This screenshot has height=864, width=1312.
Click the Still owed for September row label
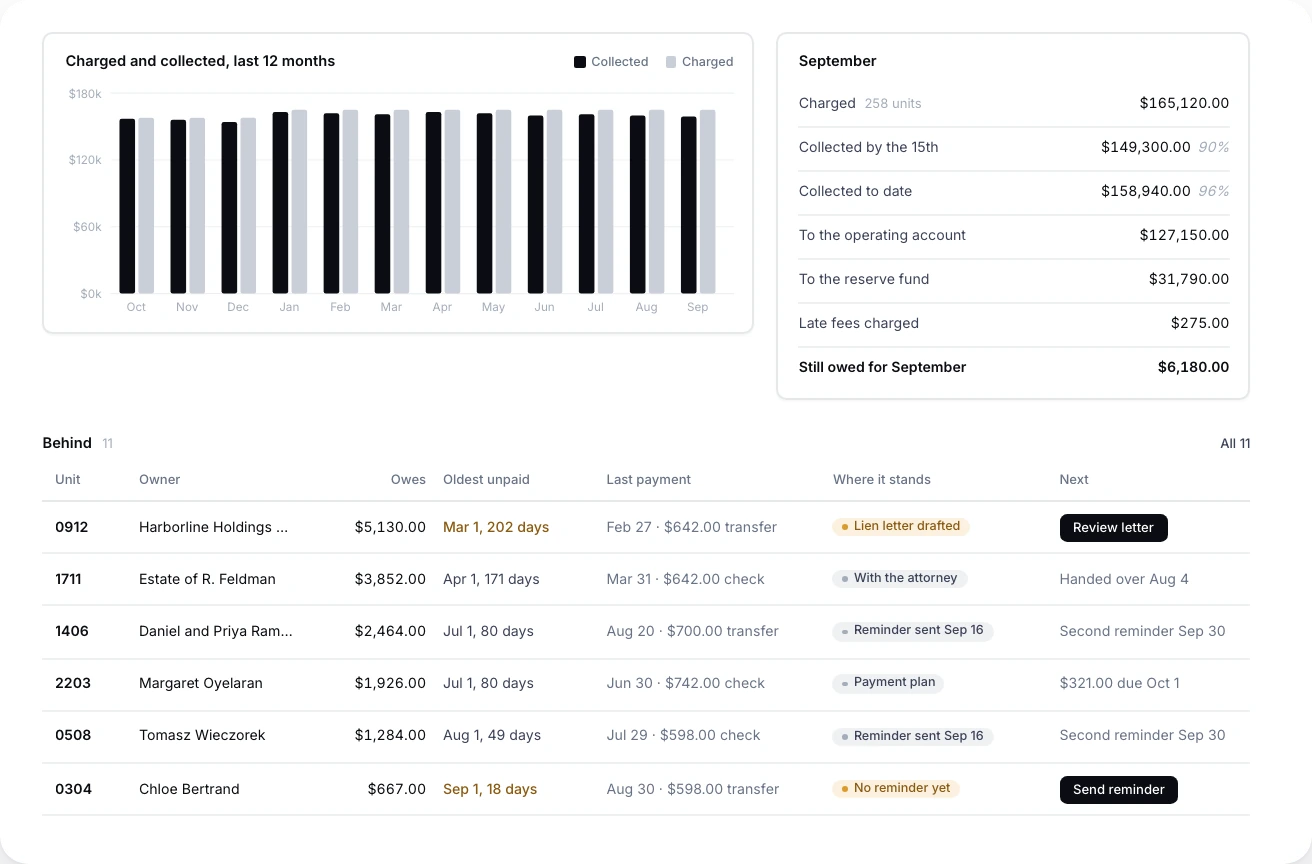pos(882,367)
